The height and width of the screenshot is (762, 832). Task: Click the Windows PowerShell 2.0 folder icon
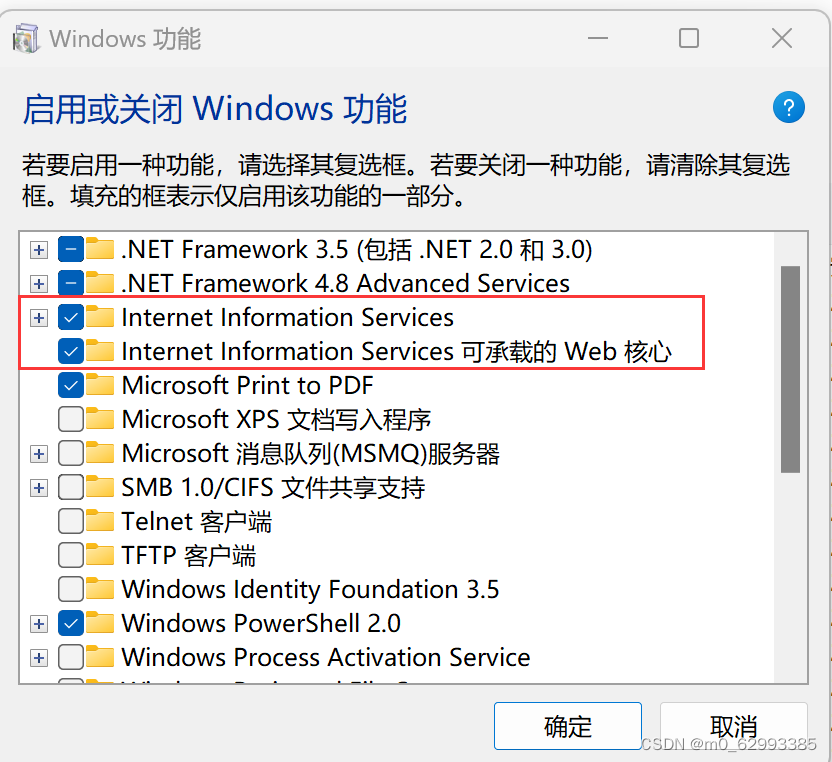point(100,623)
